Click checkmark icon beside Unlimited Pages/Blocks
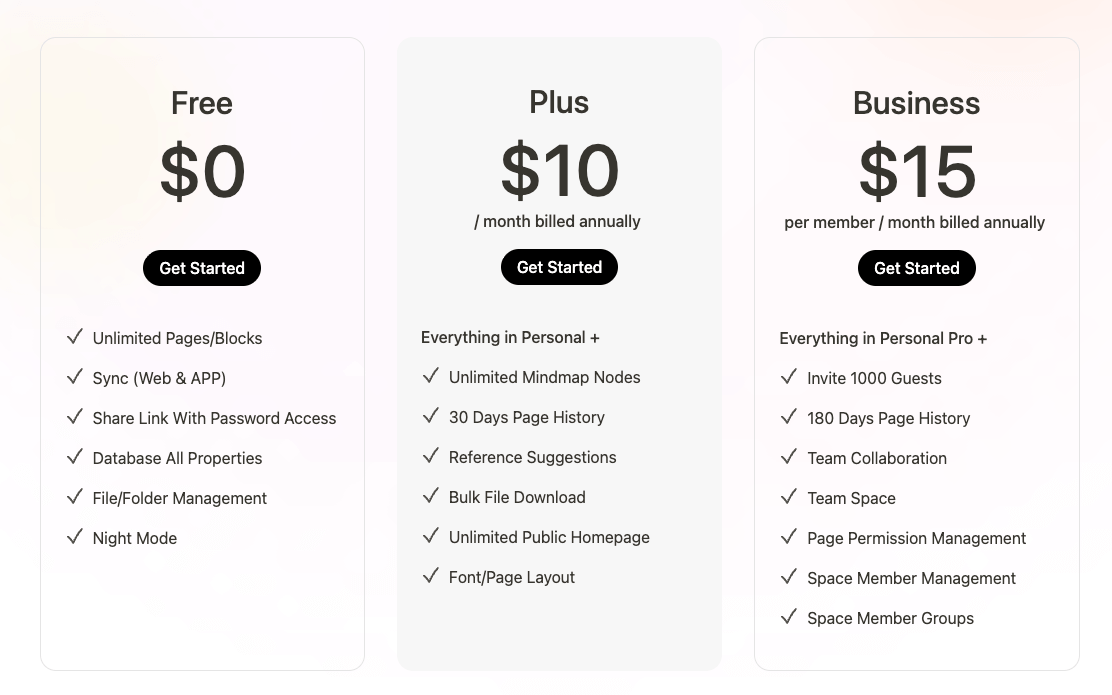Screen dimensions: 1112x695 [x=75, y=337]
